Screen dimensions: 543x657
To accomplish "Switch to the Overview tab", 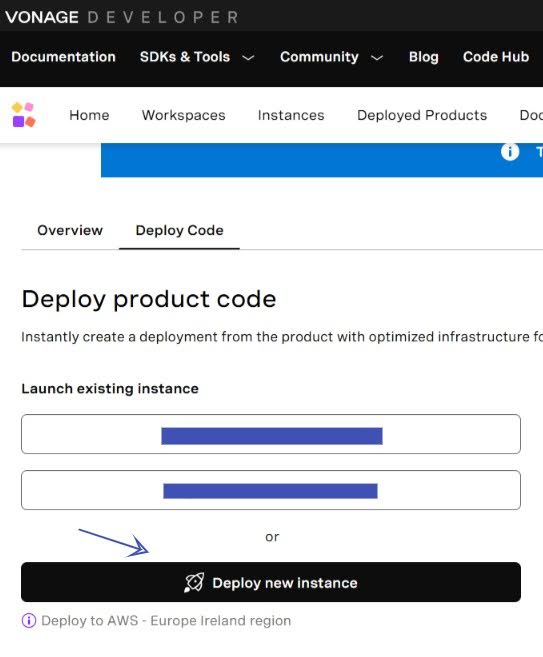I will point(70,230).
